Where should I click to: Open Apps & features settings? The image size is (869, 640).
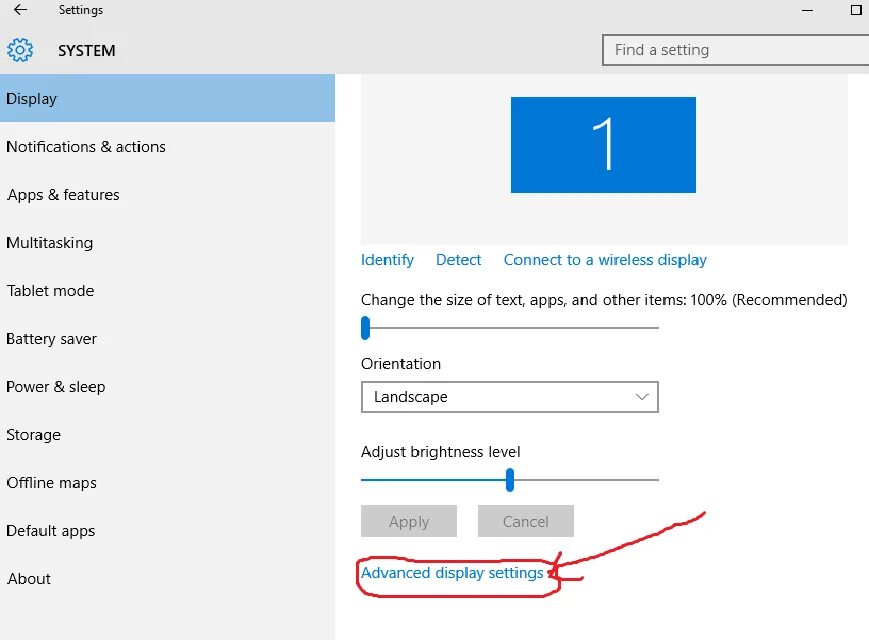coord(167,194)
